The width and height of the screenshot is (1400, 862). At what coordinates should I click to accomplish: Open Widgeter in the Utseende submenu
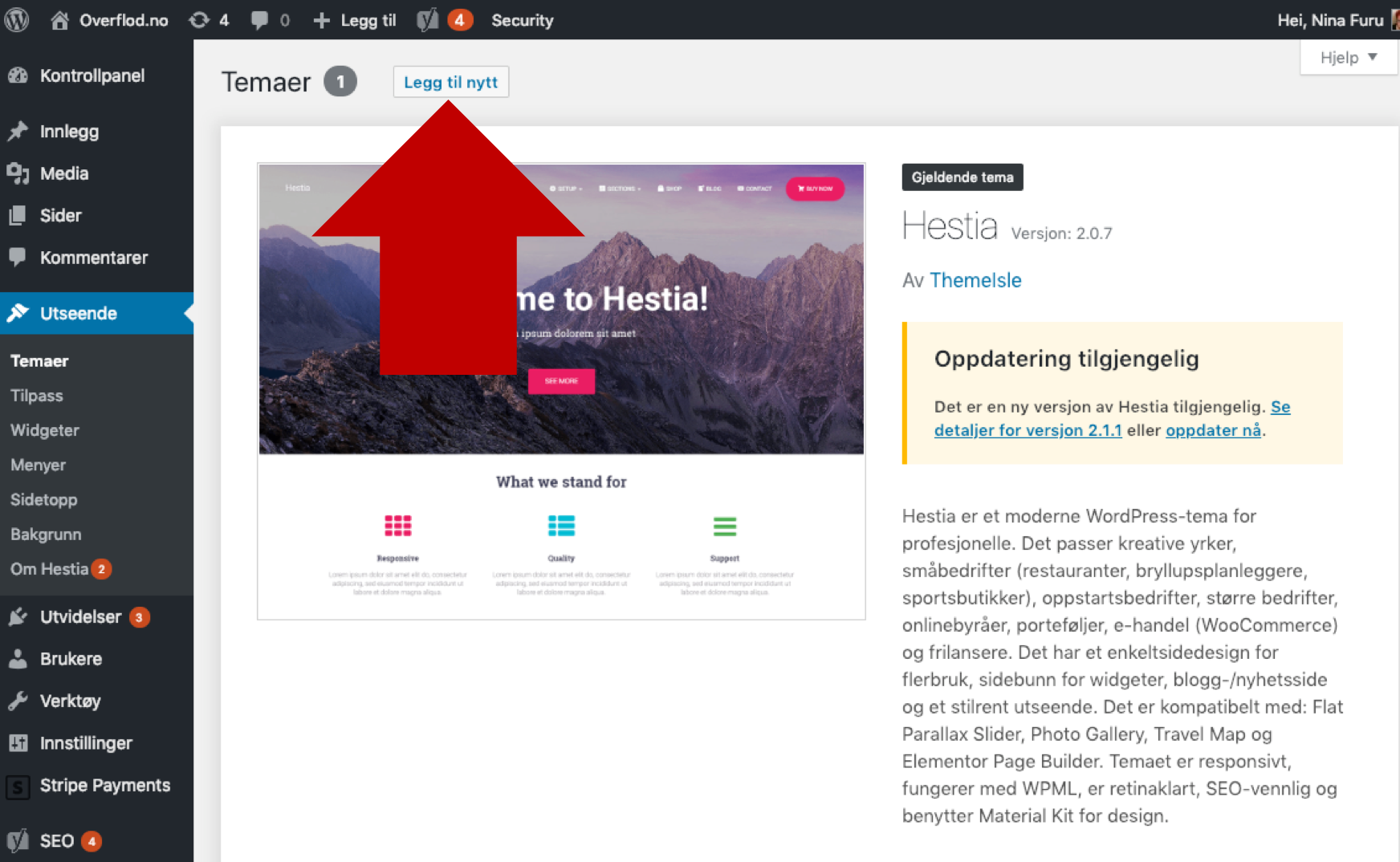click(x=45, y=430)
